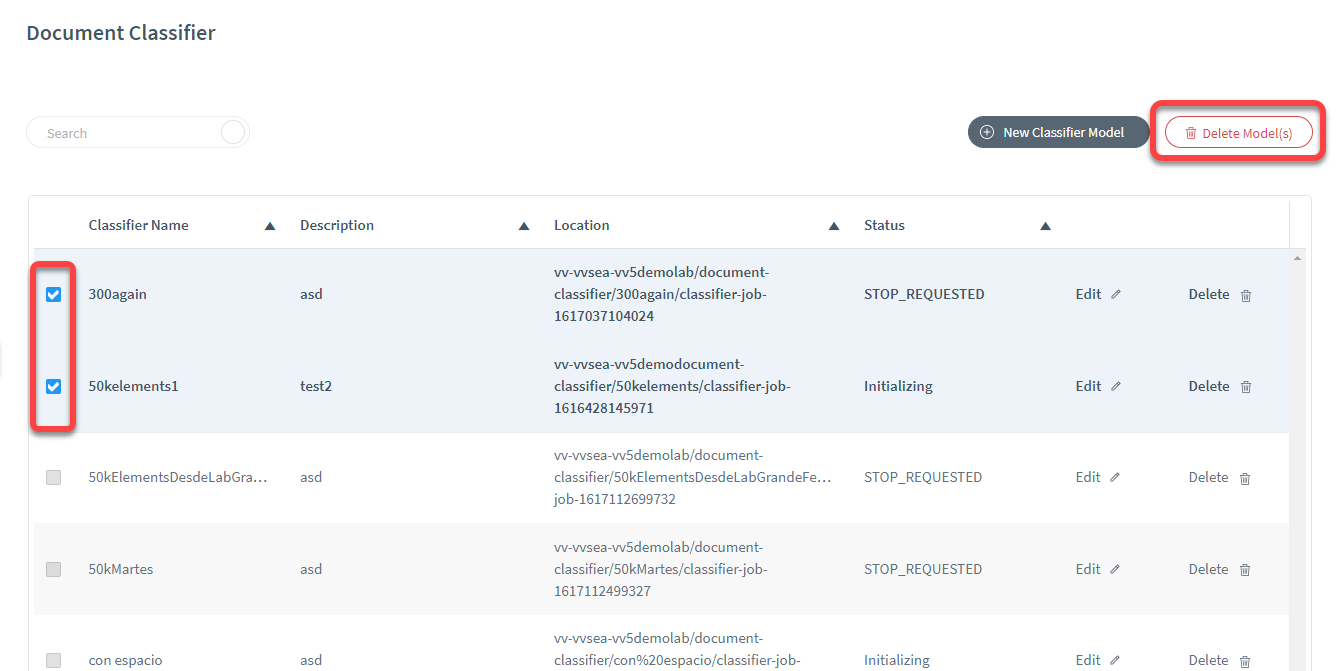Click the pencil icon in the con espacio row
This screenshot has height=671, width=1344.
pos(1116,661)
